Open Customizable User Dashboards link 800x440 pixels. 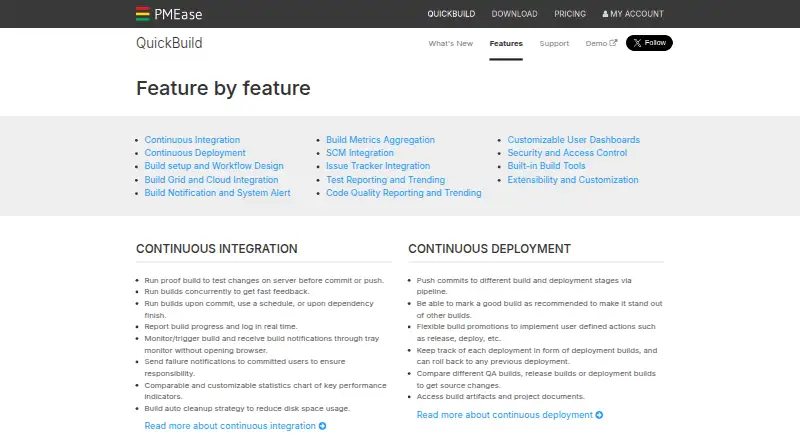(573, 139)
